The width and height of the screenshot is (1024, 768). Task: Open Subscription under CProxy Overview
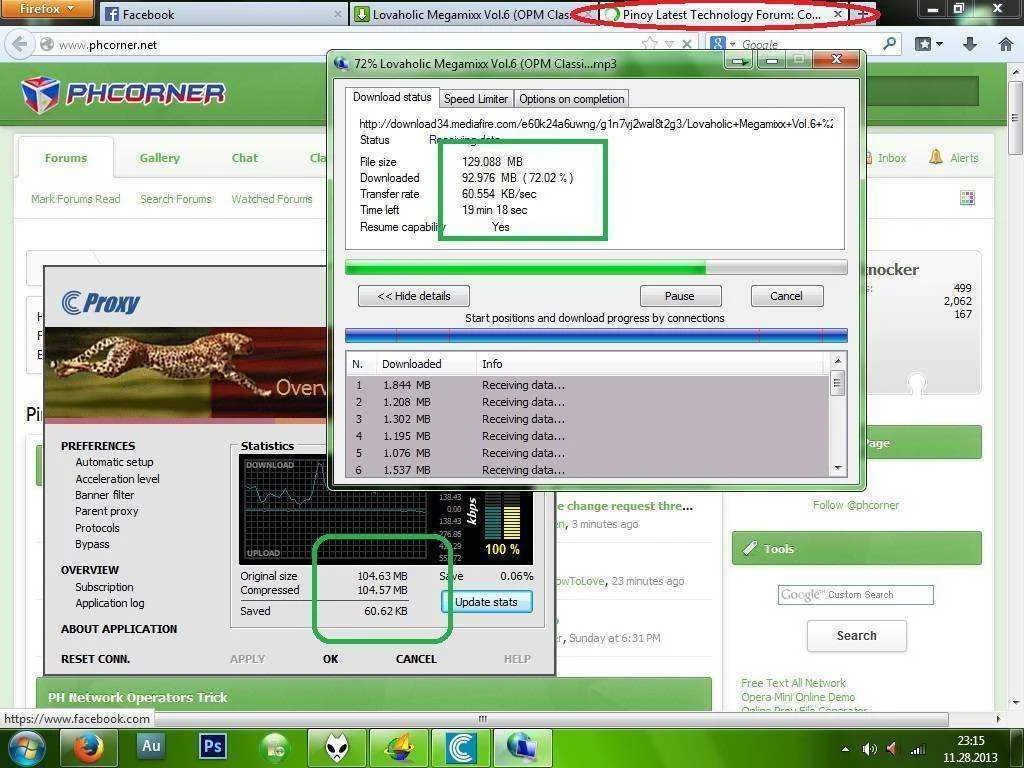point(104,587)
